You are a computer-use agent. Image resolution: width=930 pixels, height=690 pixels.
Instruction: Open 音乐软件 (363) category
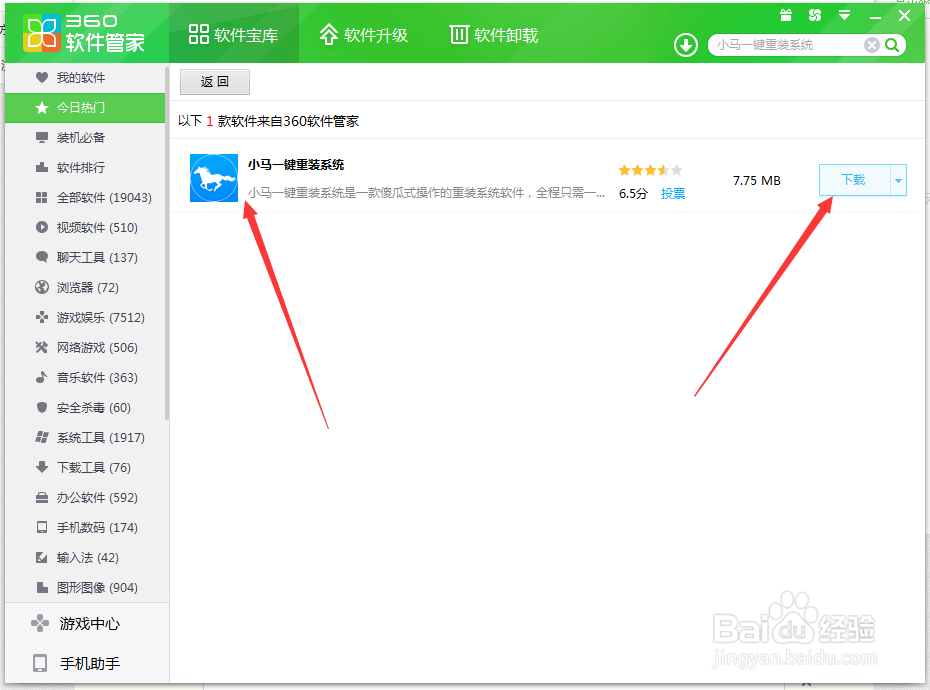(85, 377)
